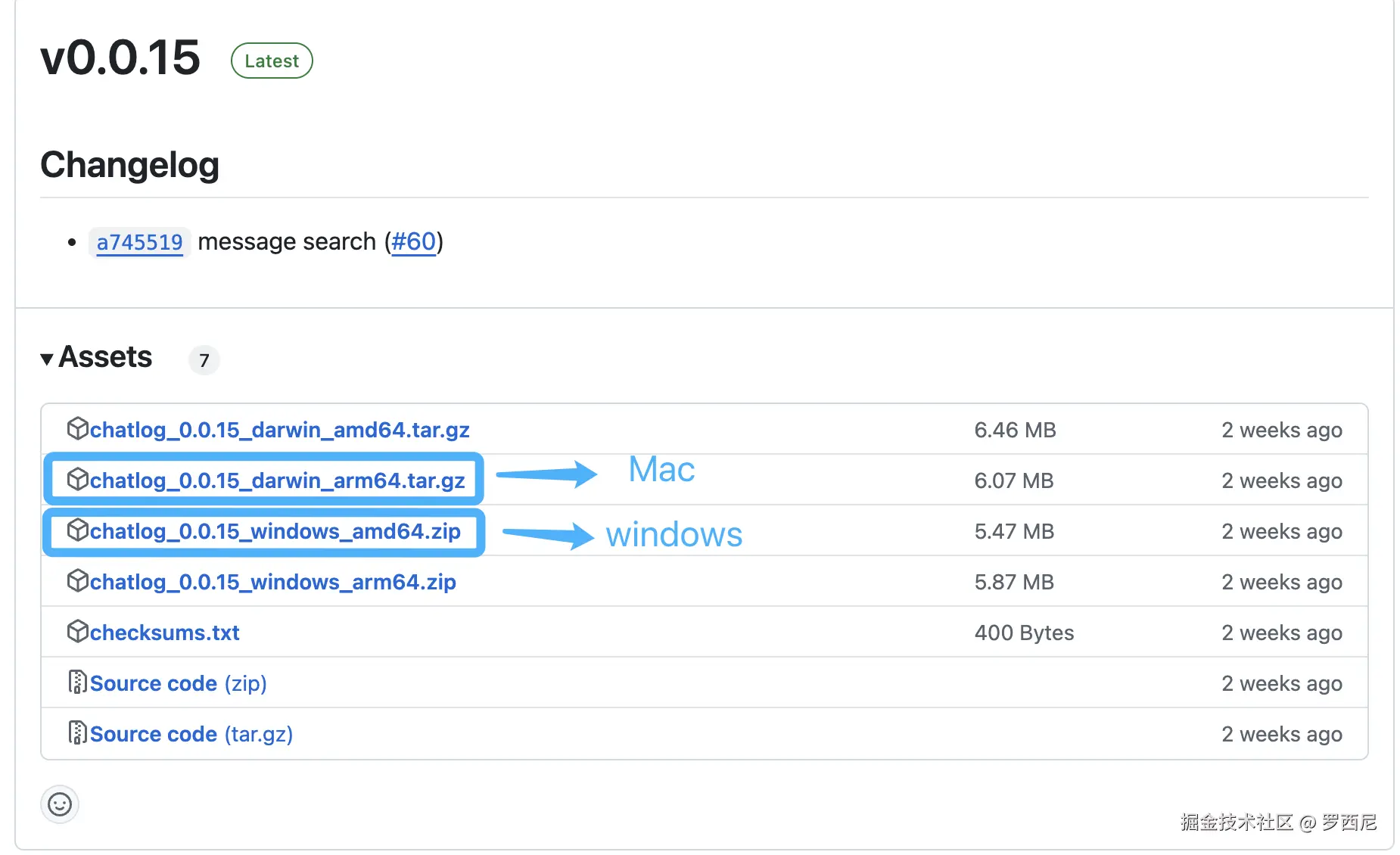1400x855 pixels.
Task: Click file icon beside Source code (tar.gz)
Action: [x=77, y=732]
